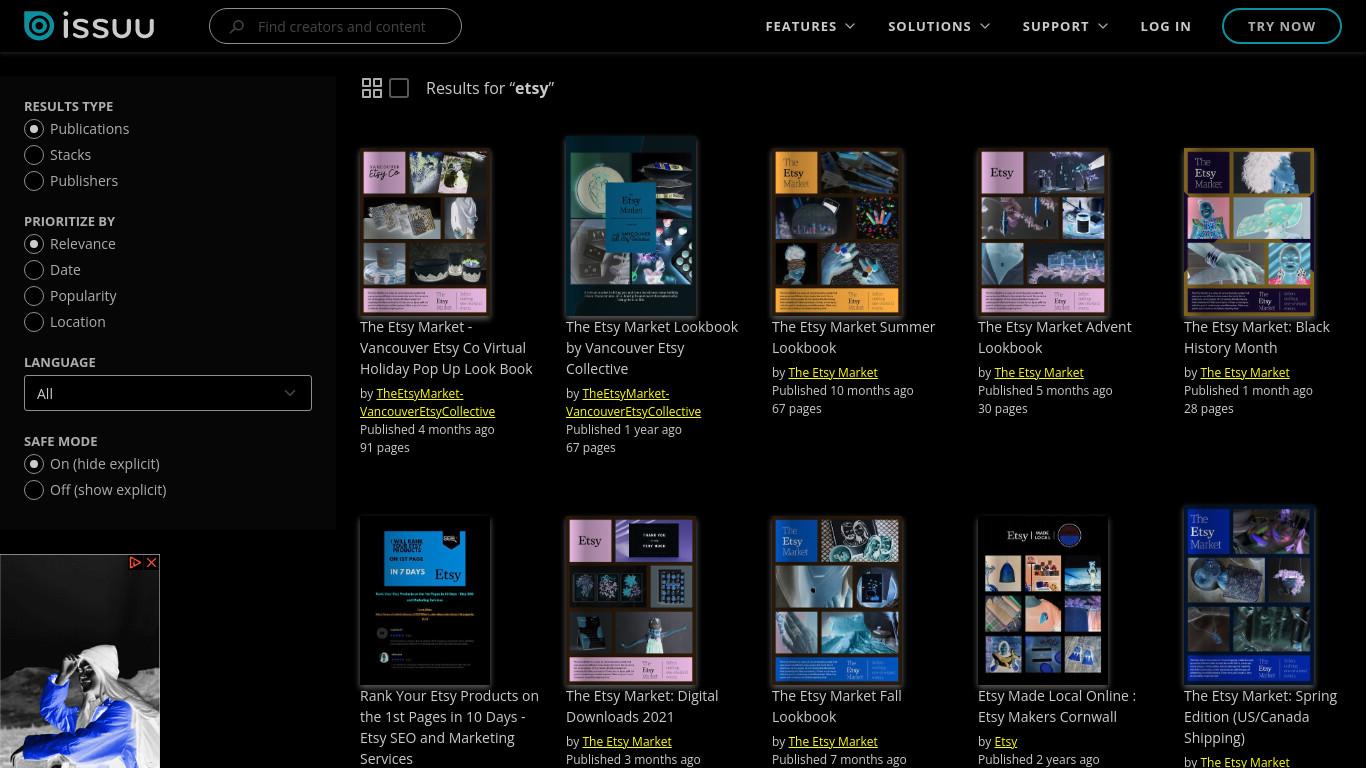
Task: Open Vancouver Etsy Co Holiday Pop Up thumbnail
Action: tap(425, 233)
